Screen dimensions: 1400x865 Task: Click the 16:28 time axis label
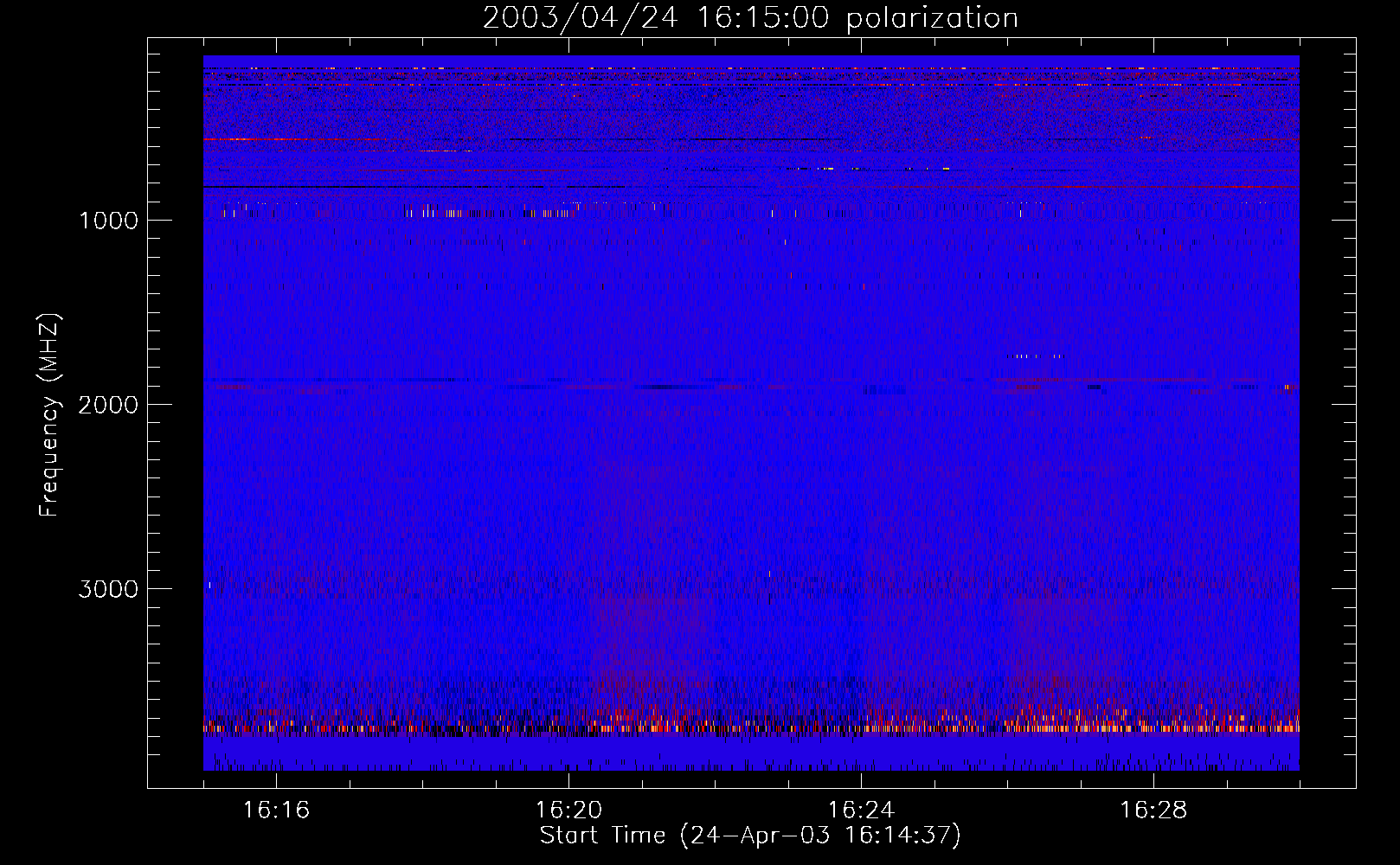tap(1153, 811)
